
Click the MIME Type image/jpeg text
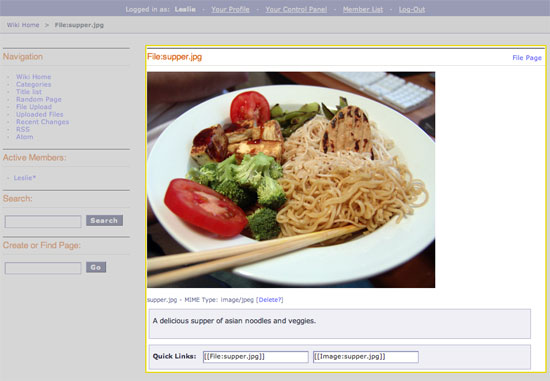pos(219,300)
